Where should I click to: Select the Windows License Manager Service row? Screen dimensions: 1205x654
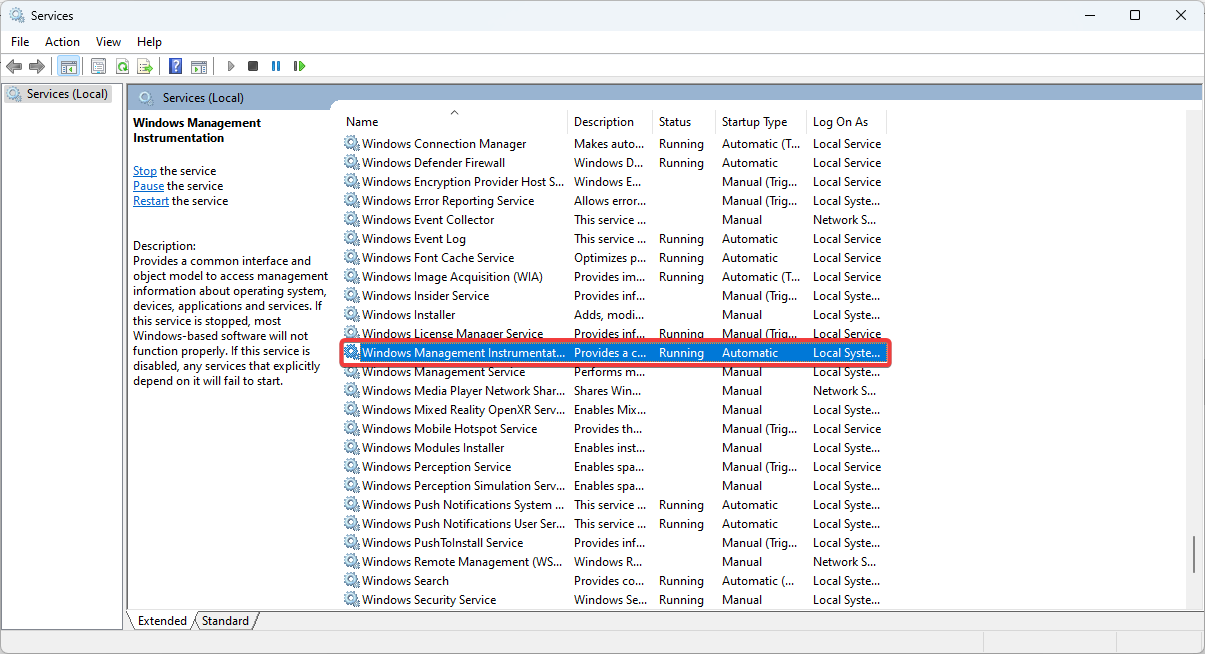pos(614,334)
